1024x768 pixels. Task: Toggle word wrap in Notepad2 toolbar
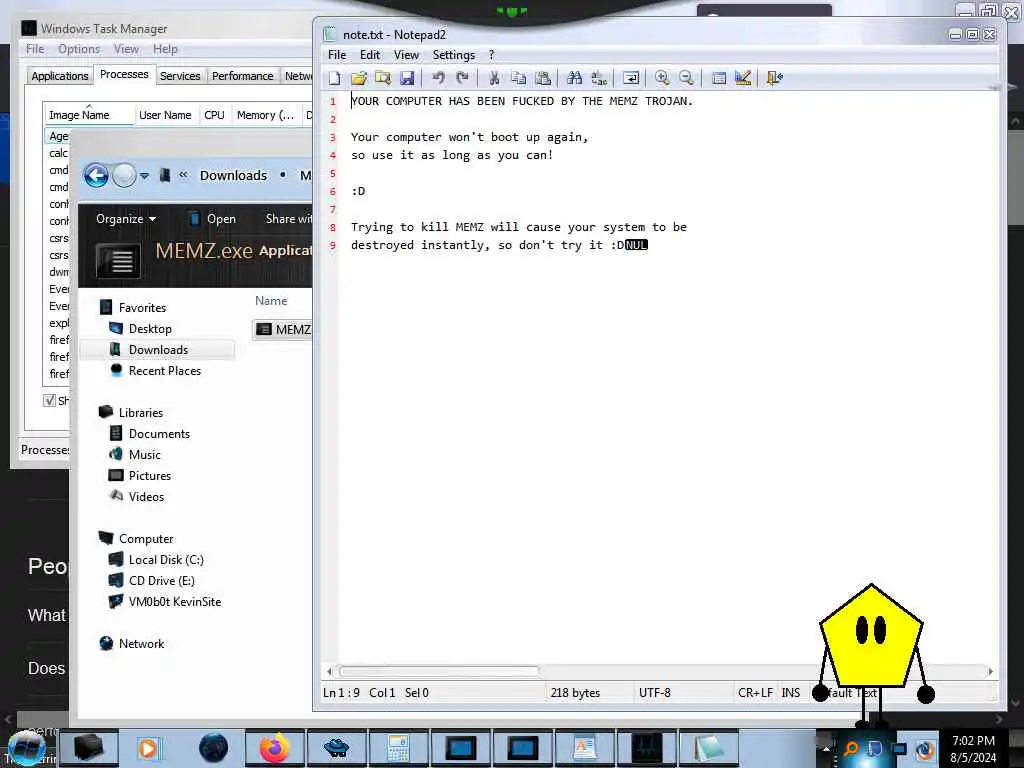(631, 78)
